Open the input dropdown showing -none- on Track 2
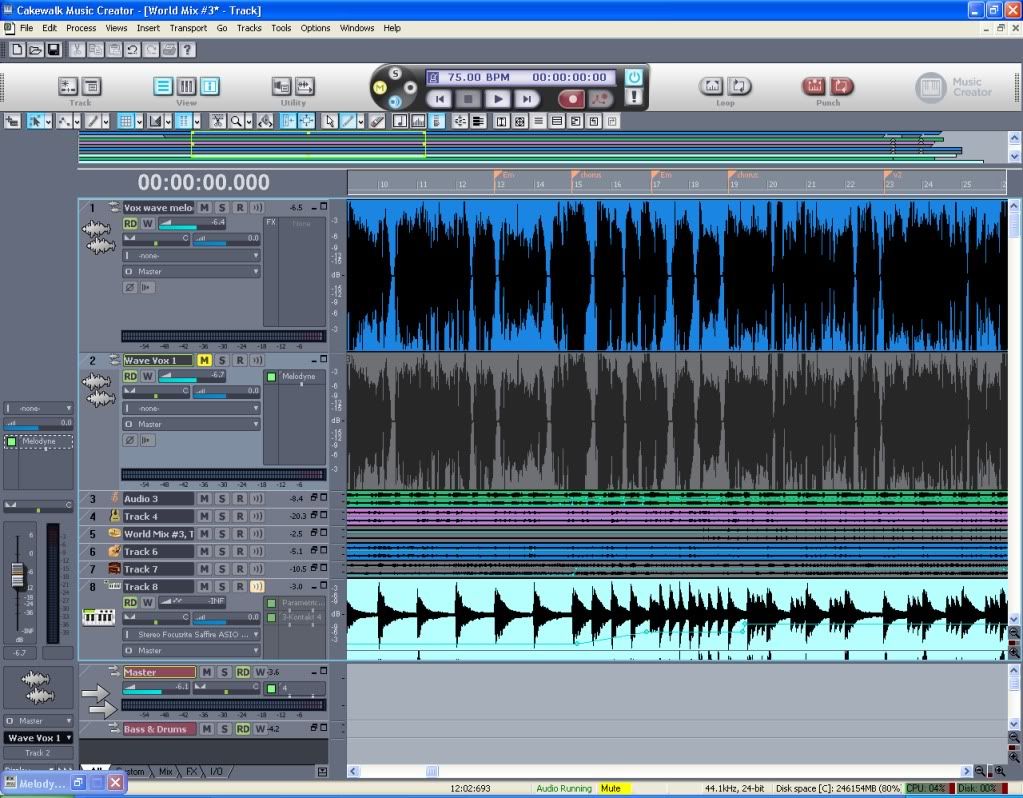1023x798 pixels. pyautogui.click(x=191, y=407)
